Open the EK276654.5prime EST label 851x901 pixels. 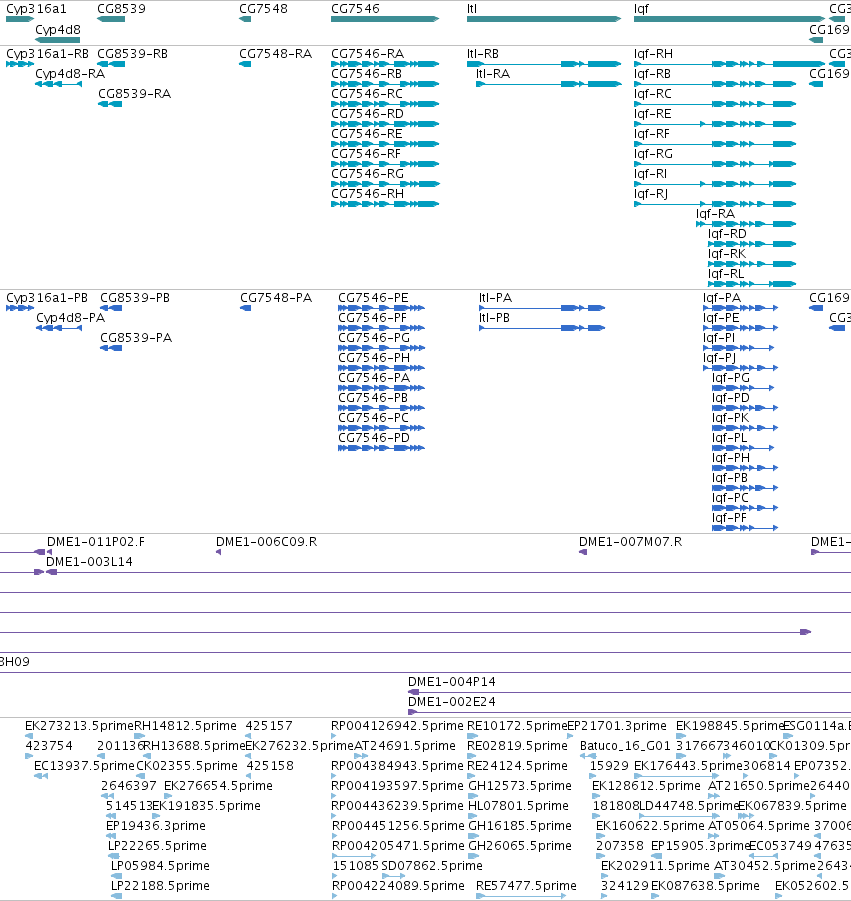tap(218, 786)
